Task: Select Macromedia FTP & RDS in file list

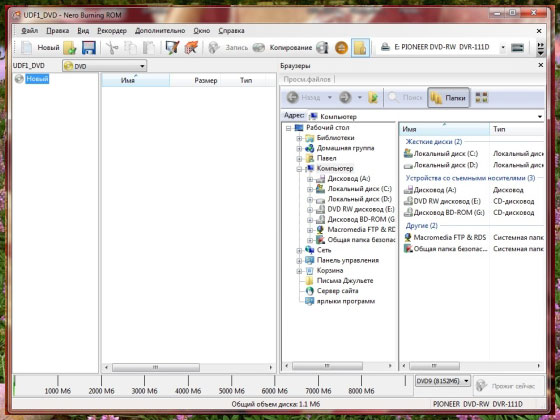Action: [450, 238]
